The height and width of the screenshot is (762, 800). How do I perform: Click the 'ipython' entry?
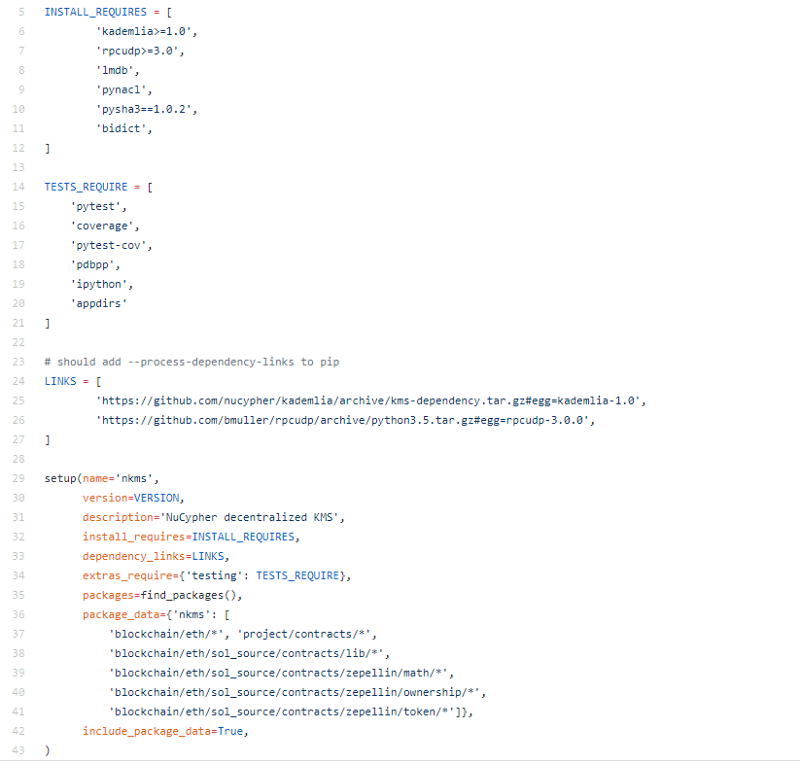click(x=98, y=284)
